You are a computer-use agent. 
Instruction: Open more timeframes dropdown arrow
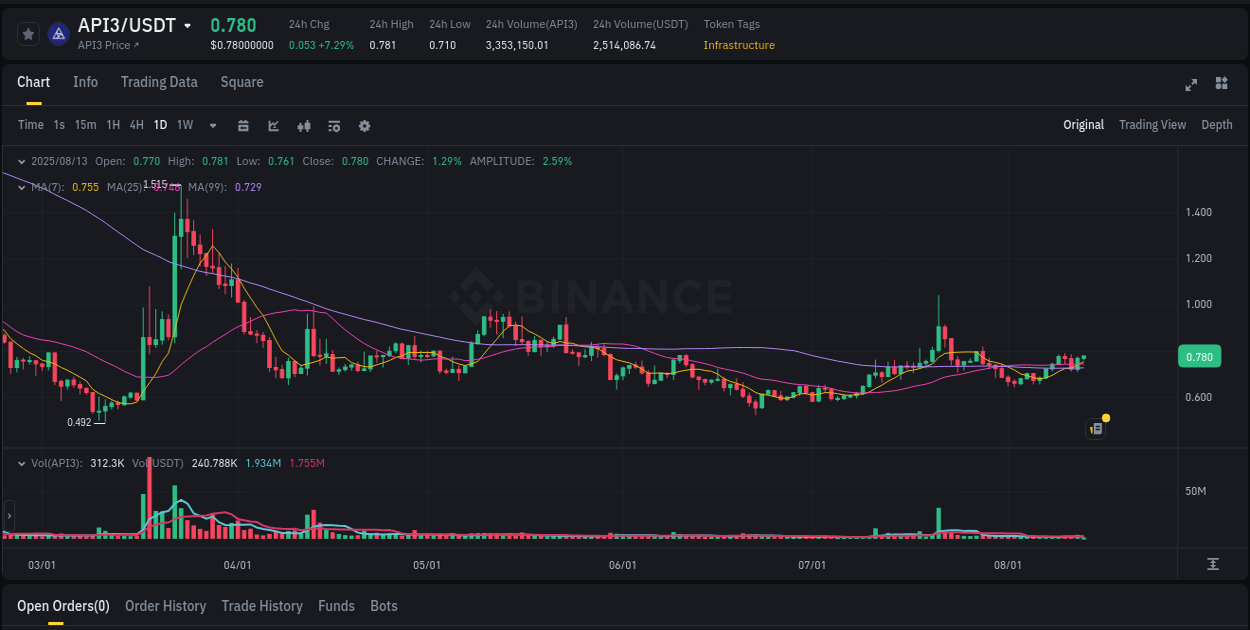pos(212,125)
